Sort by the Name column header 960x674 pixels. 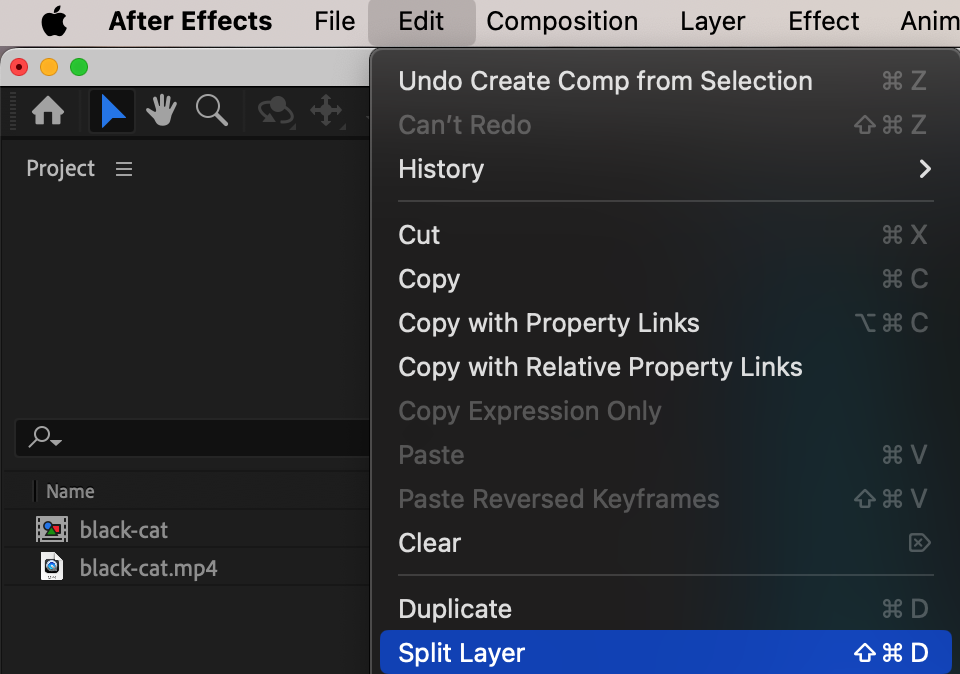[70, 491]
